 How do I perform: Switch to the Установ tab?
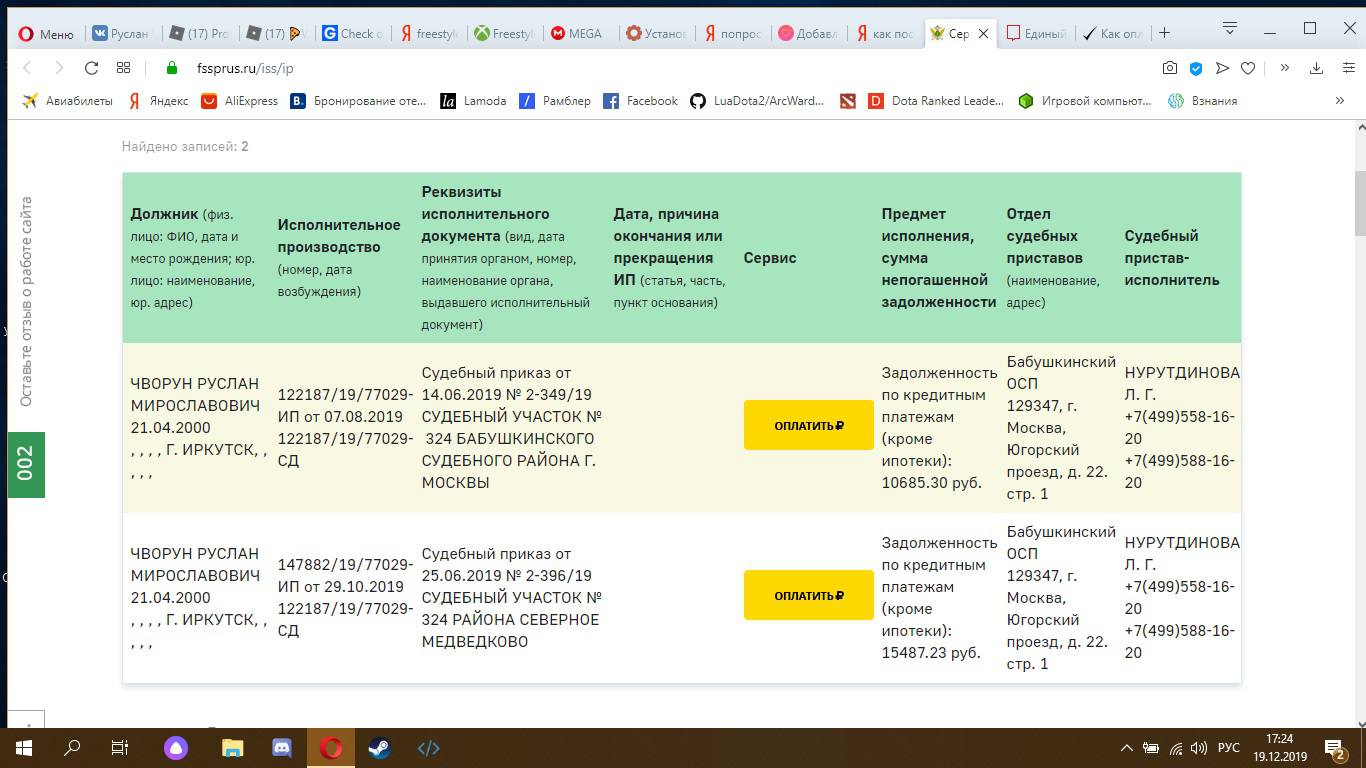pyautogui.click(x=656, y=33)
